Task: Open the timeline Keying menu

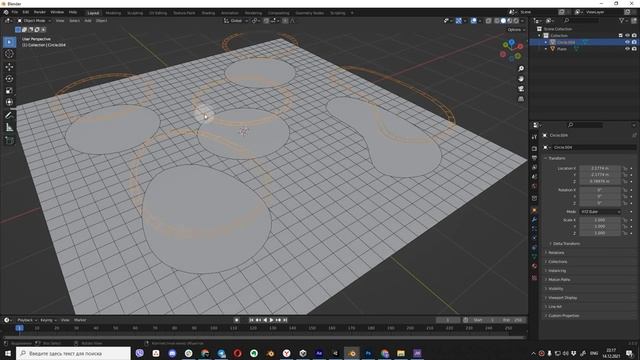Action: click(48, 320)
